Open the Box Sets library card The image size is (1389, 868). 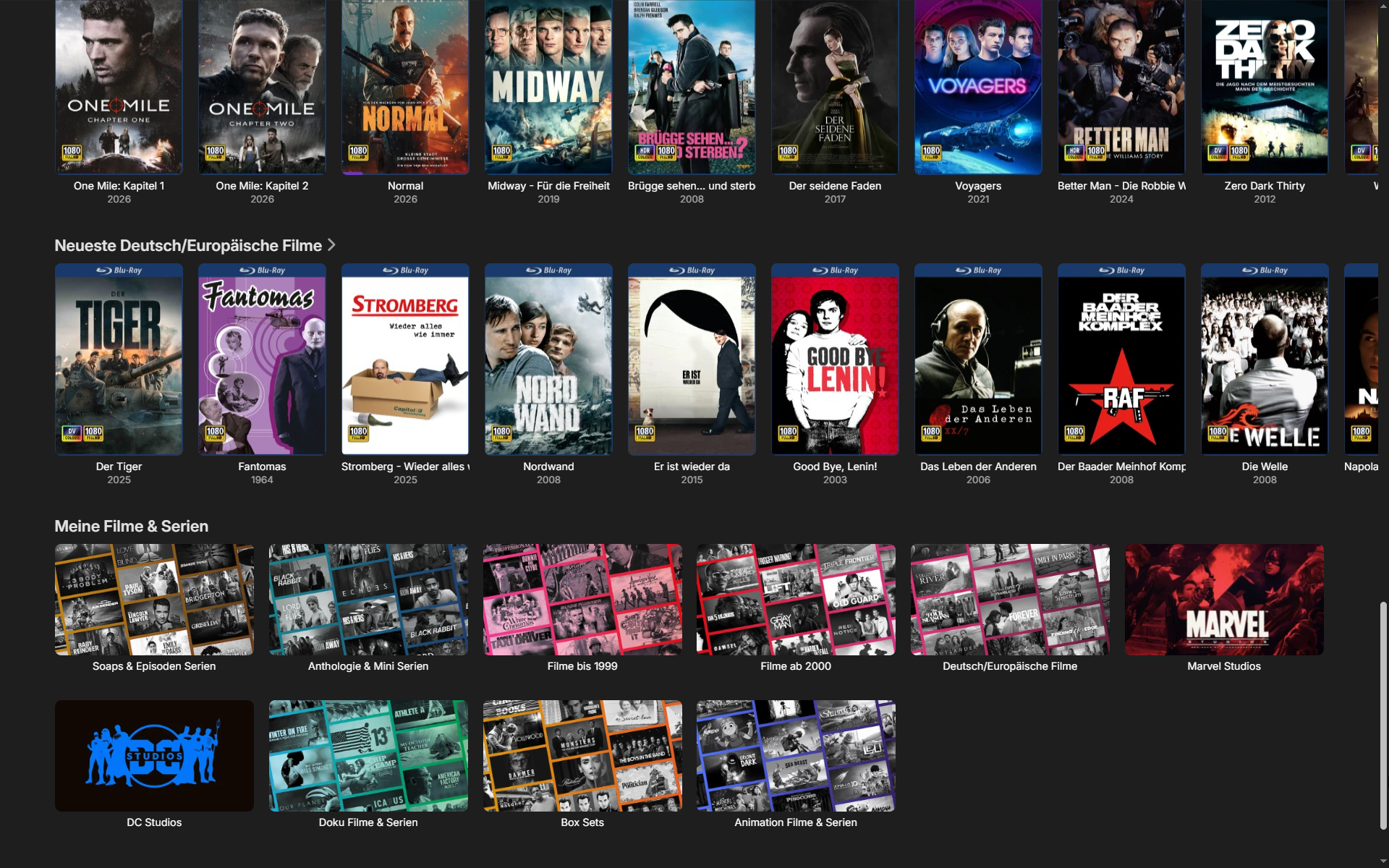coord(582,756)
